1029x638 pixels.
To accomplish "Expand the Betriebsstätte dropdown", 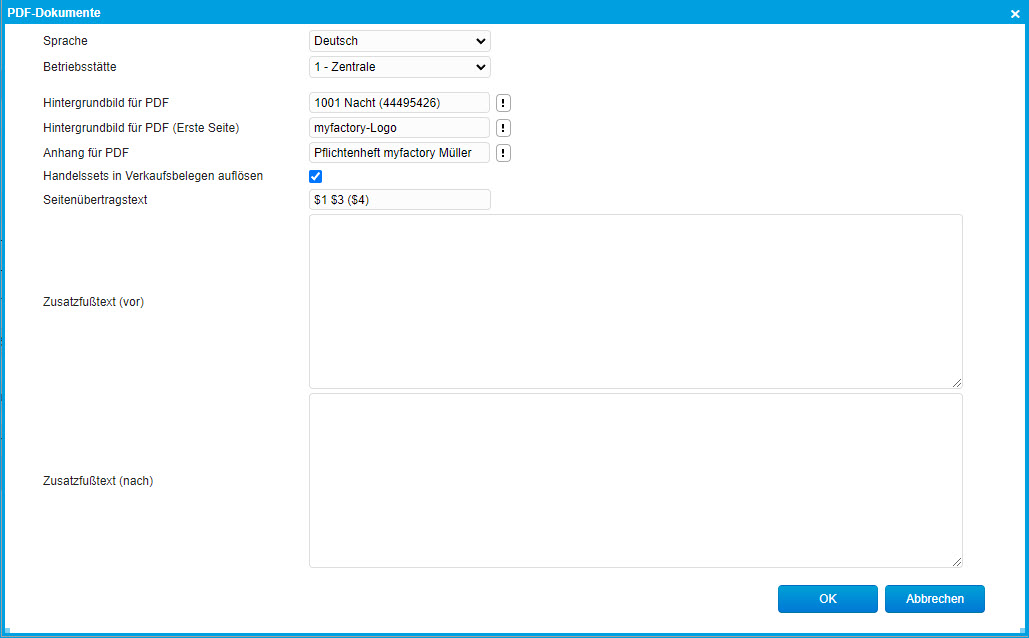I will (400, 67).
